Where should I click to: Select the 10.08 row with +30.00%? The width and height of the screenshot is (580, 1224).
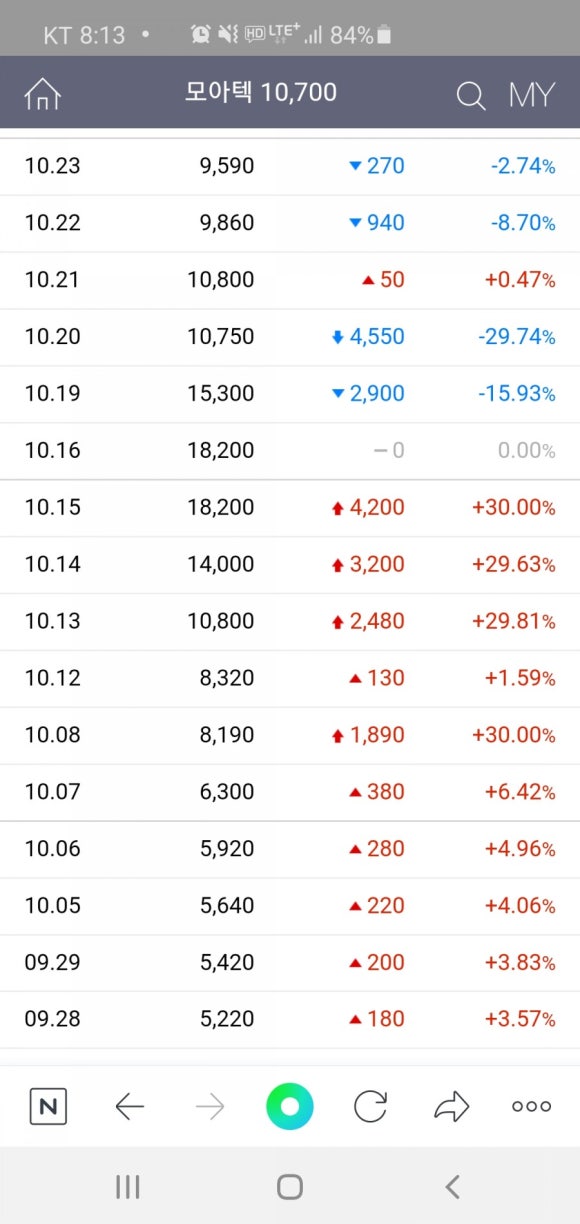(290, 735)
